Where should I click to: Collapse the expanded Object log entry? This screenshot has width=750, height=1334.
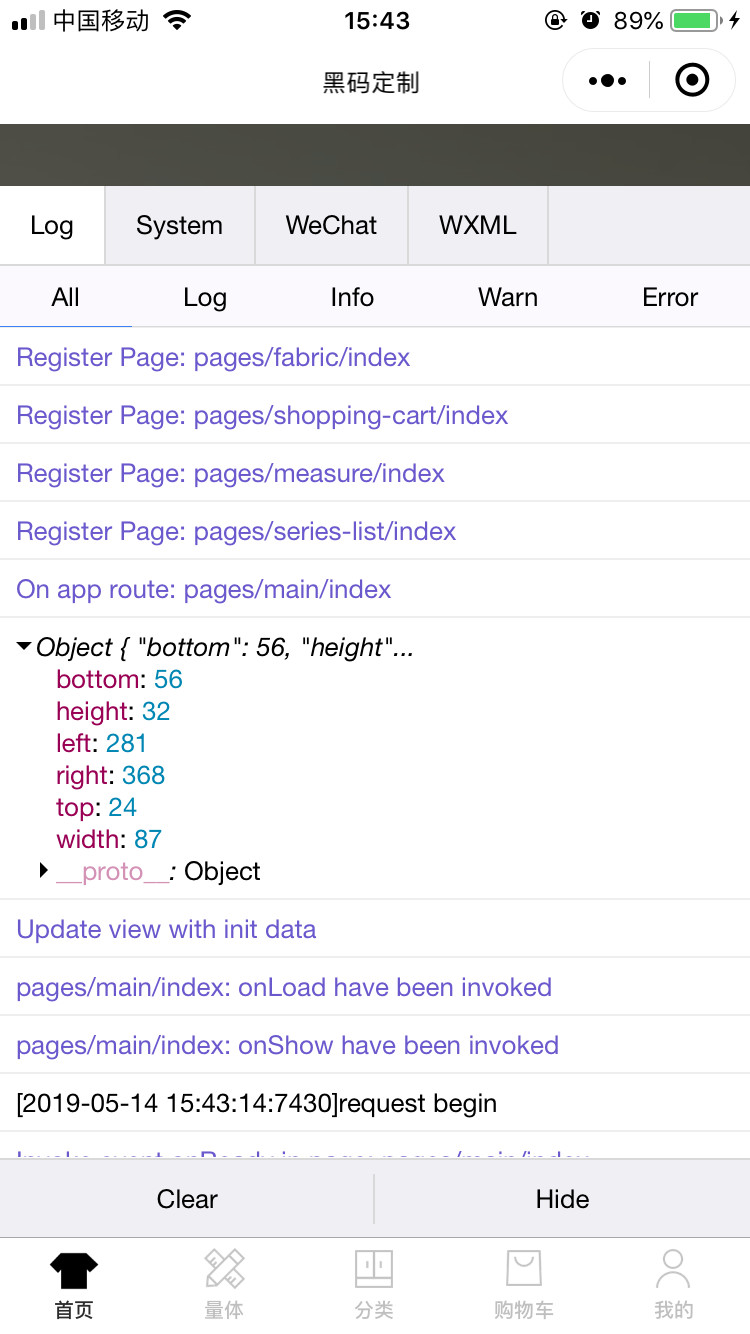coord(24,647)
